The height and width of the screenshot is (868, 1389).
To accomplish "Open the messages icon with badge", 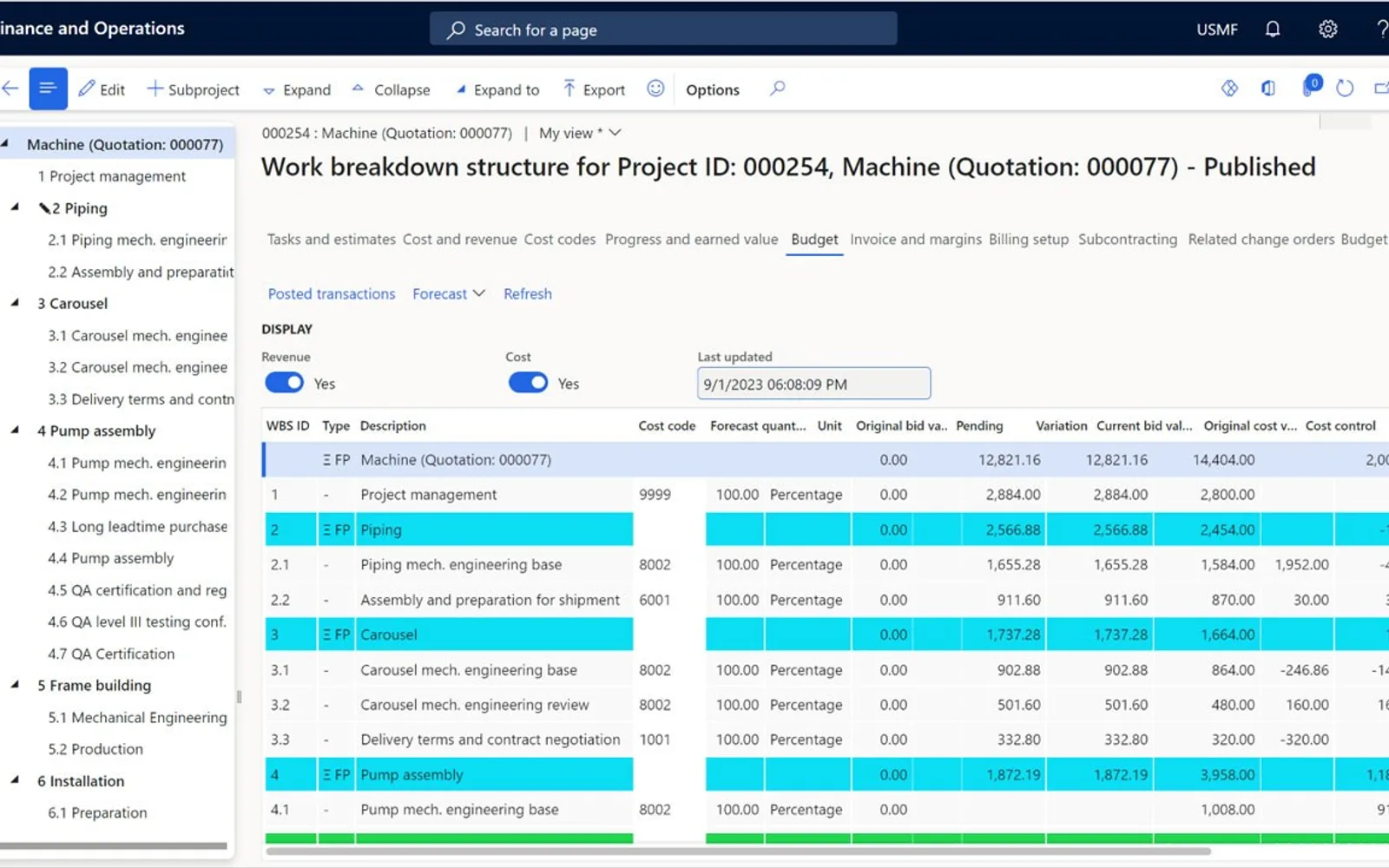I will [x=1310, y=87].
